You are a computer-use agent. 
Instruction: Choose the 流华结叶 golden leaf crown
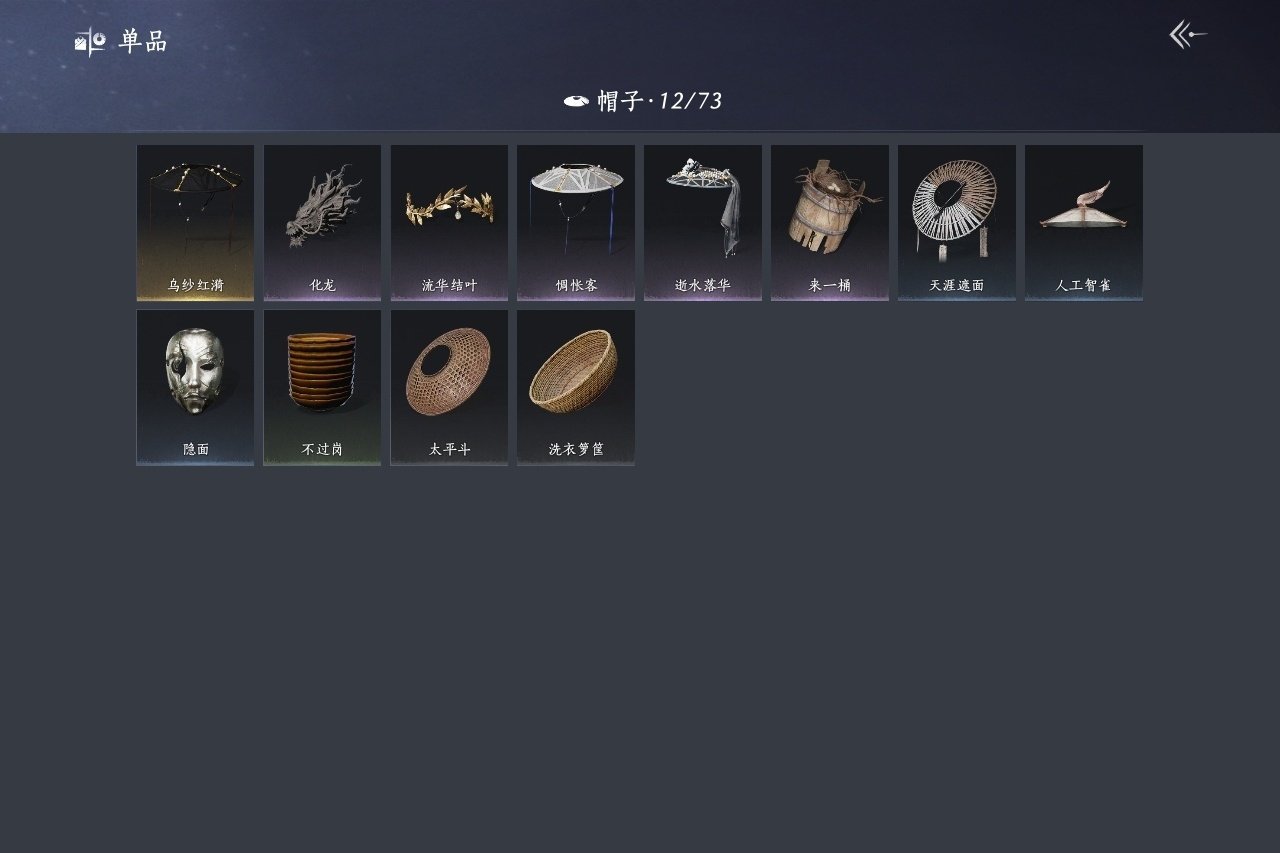449,222
